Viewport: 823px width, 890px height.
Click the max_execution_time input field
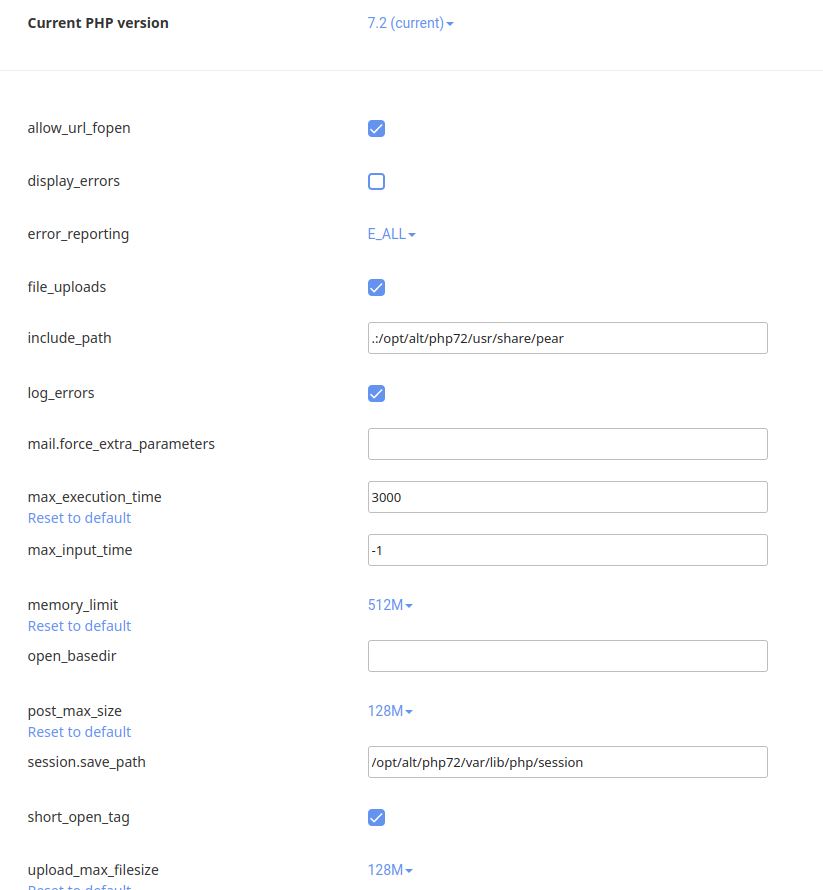567,497
